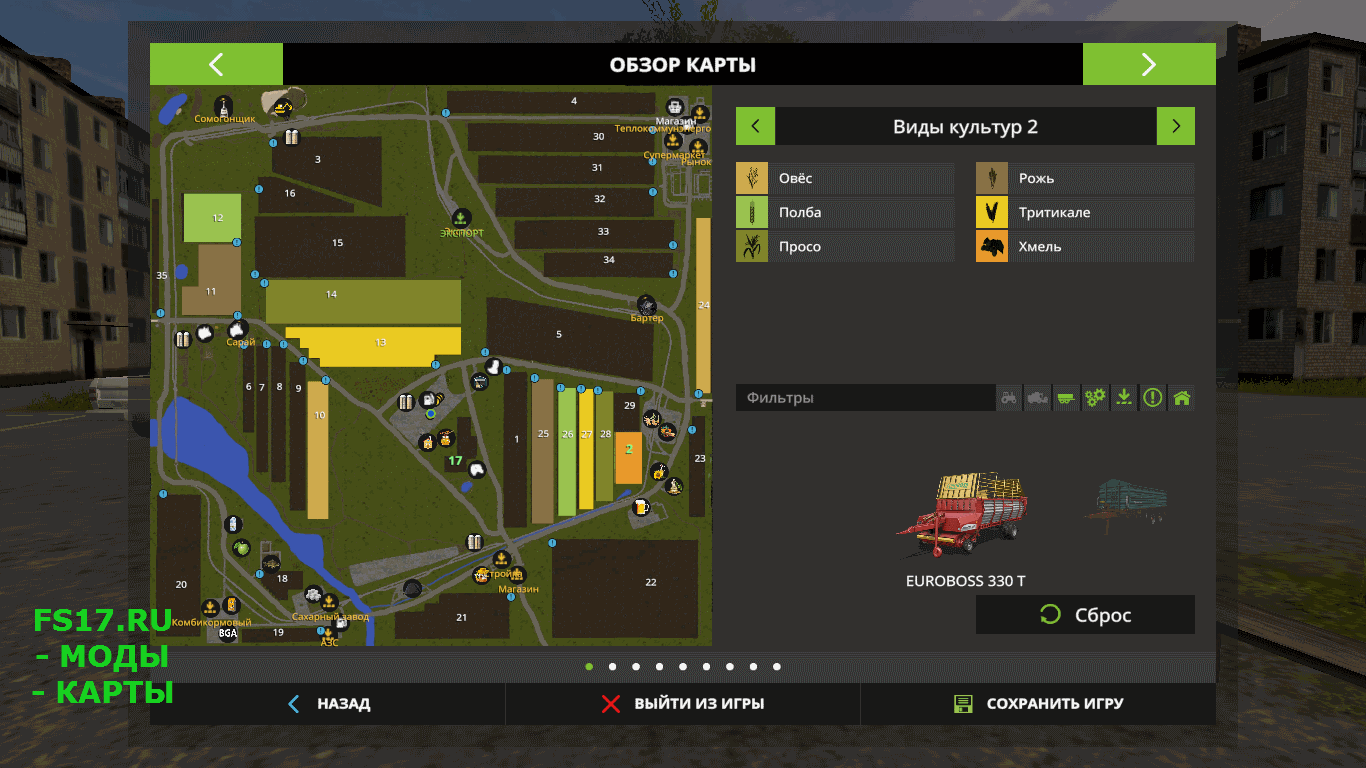This screenshot has width=1366, height=768.
Task: Select the Хмель crop entry
Action: (x=1085, y=246)
